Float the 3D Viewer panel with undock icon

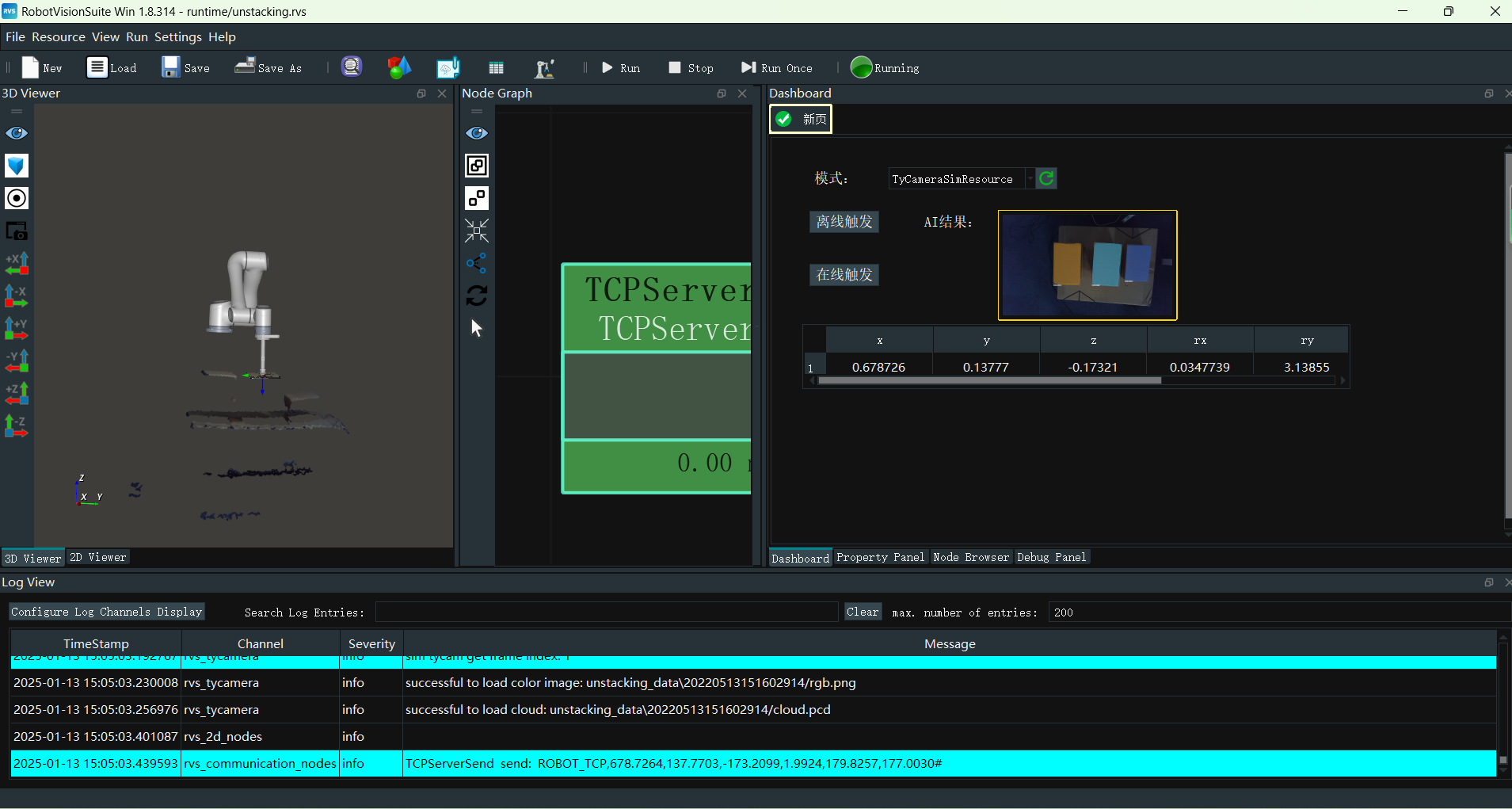coord(421,93)
